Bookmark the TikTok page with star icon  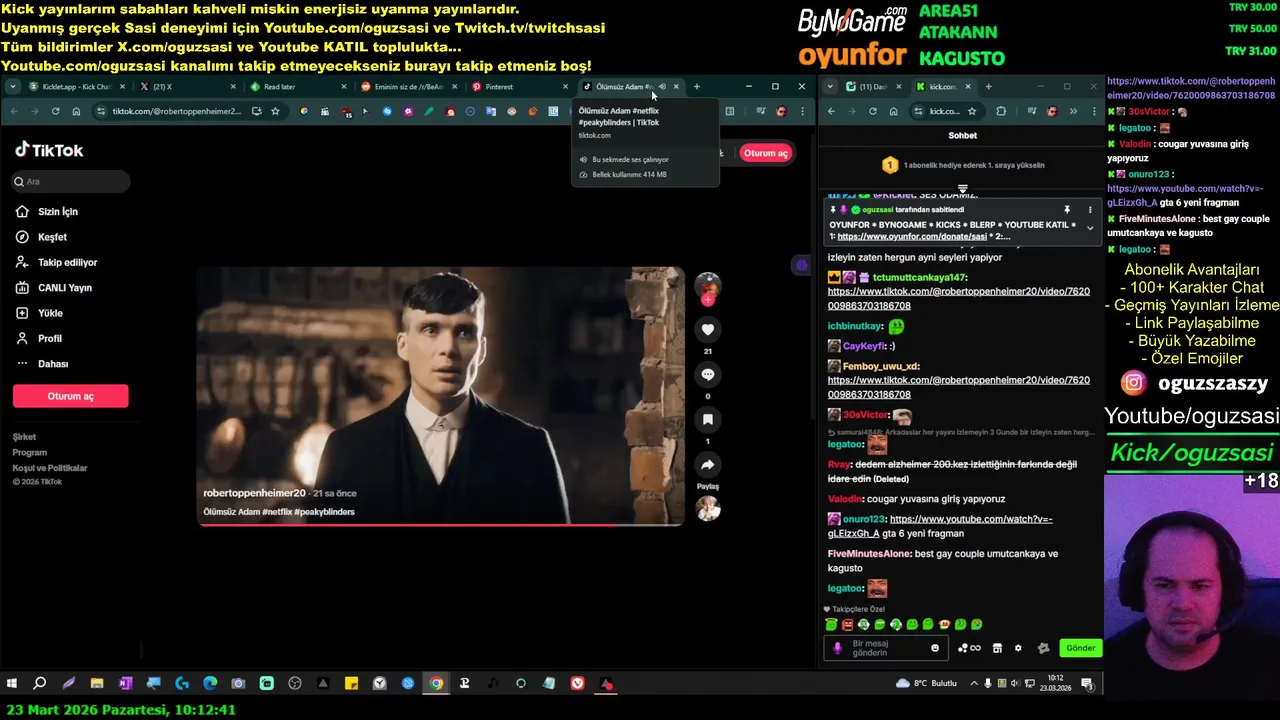(x=275, y=111)
